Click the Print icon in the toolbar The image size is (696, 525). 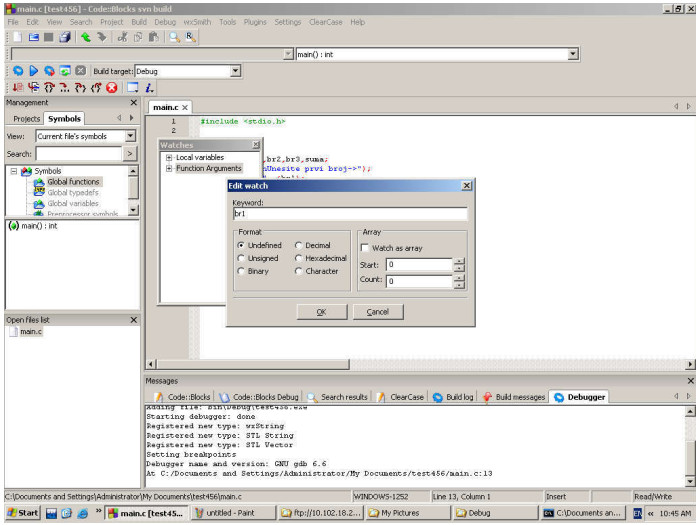click(x=65, y=37)
